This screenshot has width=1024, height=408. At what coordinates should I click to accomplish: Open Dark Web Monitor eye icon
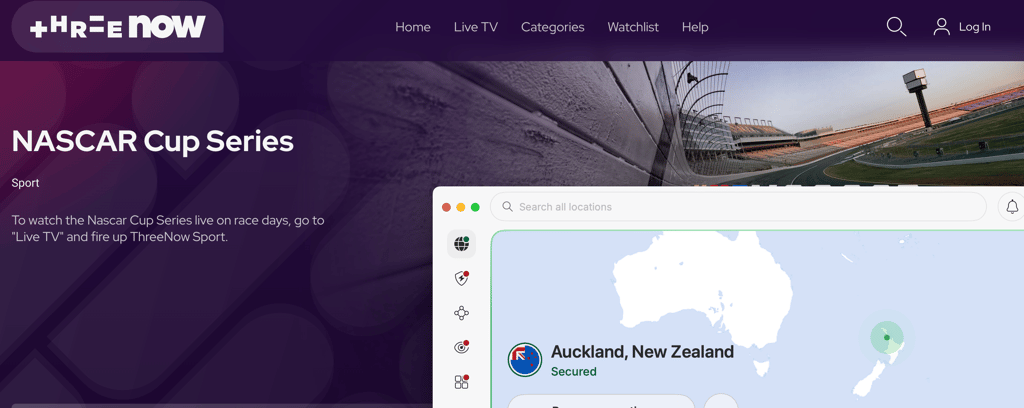[462, 347]
